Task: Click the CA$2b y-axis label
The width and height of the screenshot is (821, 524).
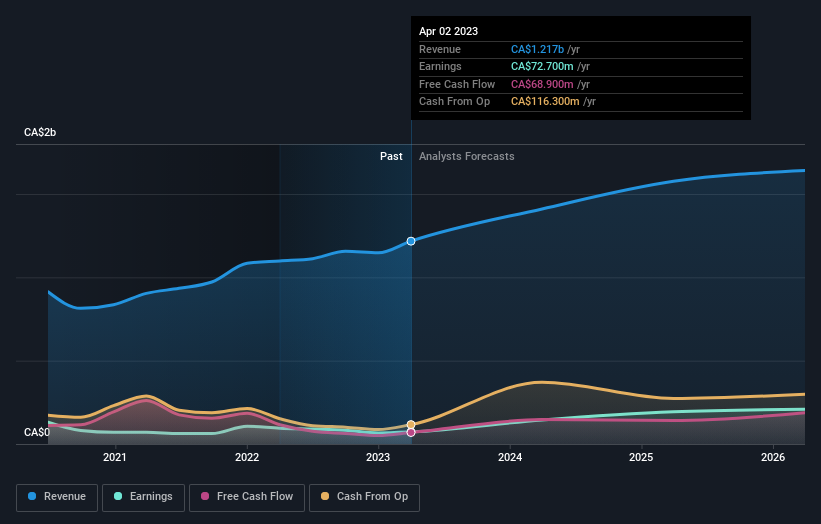Action: pos(40,132)
